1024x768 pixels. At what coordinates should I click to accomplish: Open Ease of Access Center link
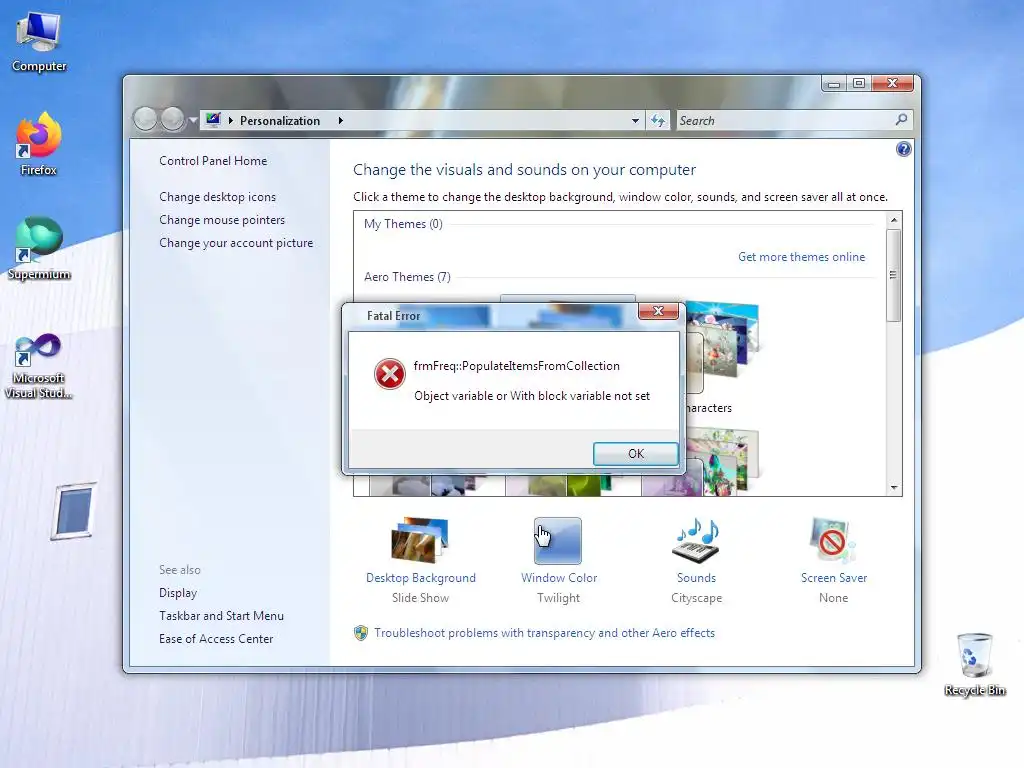[216, 639]
